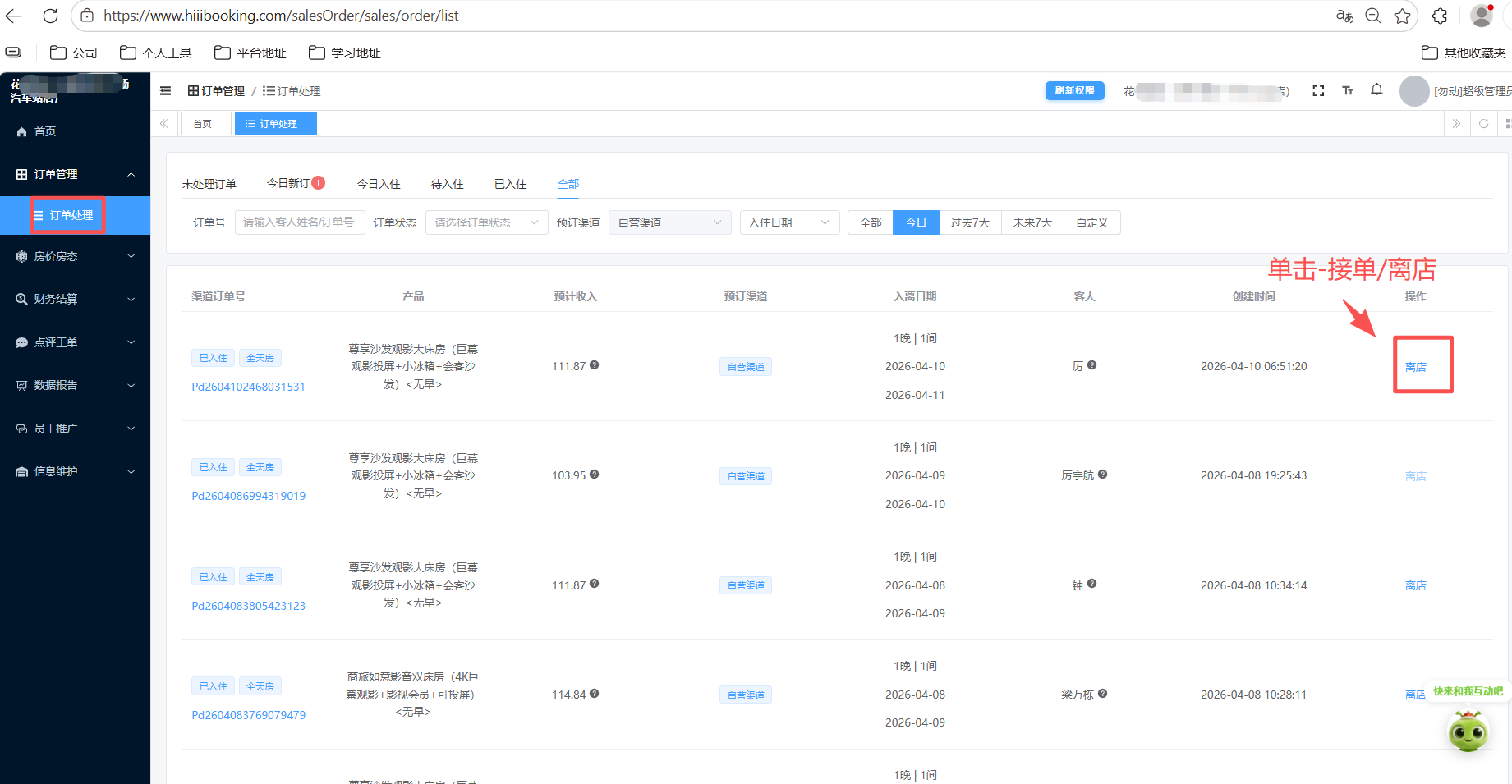The image size is (1512, 784).
Task: Open the 预订渠道 自营渠道 dropdown
Action: (x=669, y=222)
